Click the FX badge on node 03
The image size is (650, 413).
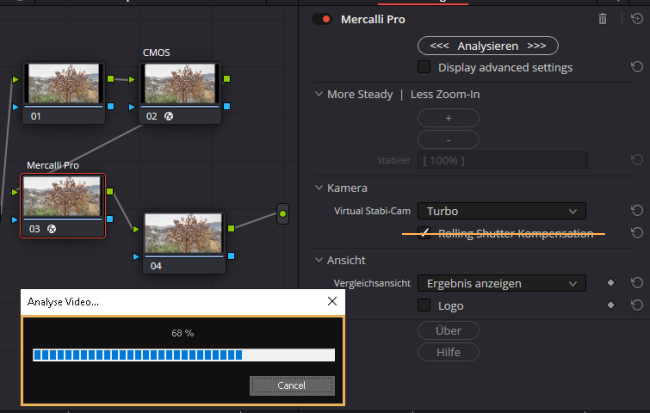(x=52, y=228)
